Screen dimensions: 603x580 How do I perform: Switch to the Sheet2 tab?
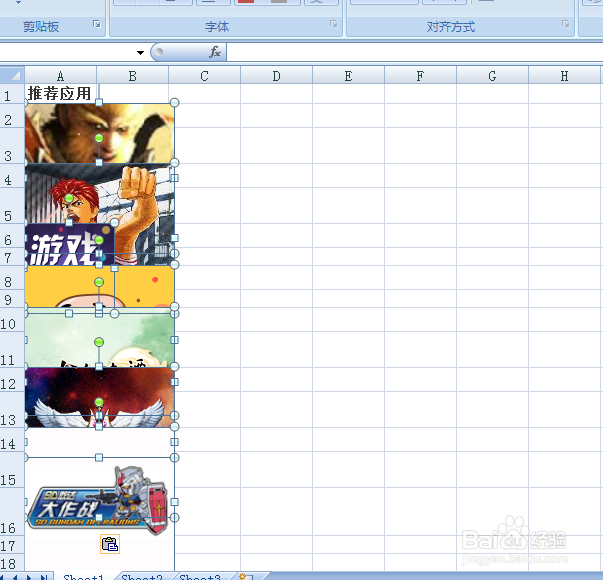tap(142, 577)
